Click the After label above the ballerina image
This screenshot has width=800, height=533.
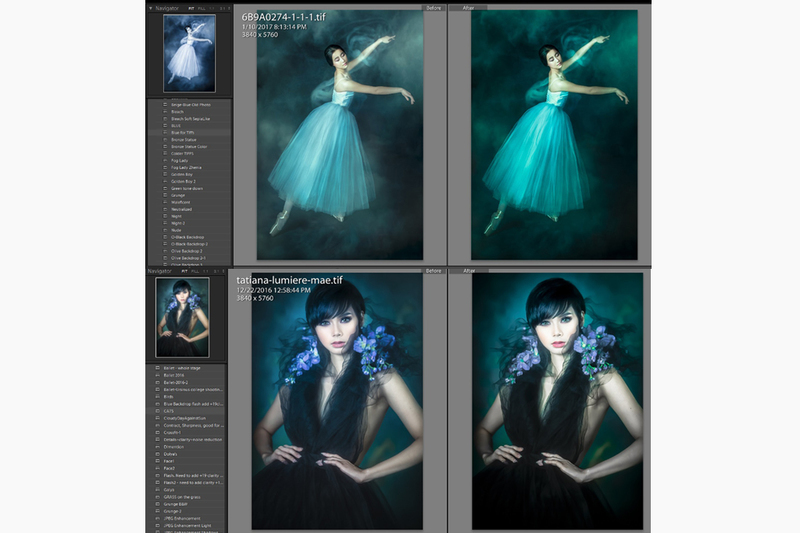468,8
